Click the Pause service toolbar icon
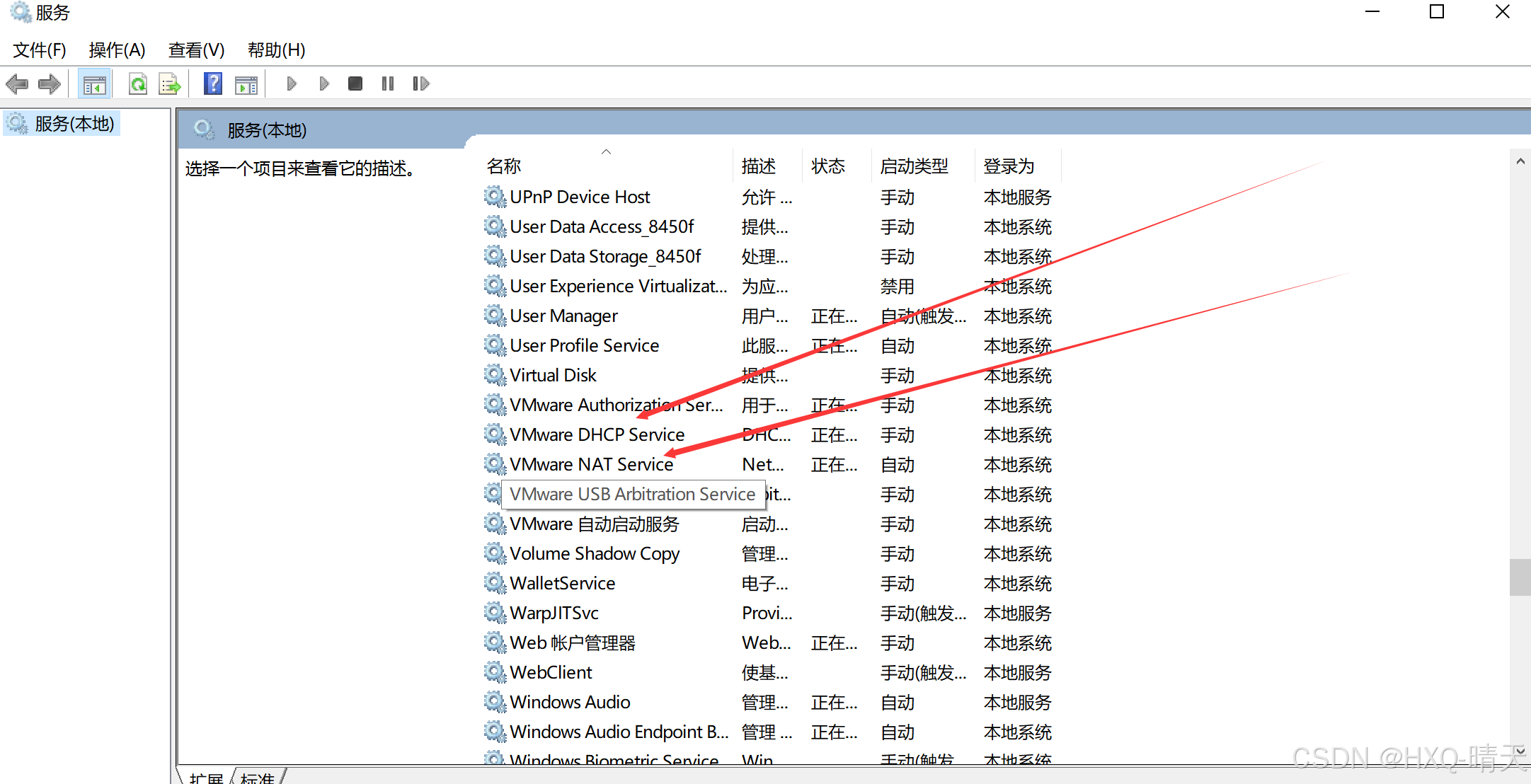The height and width of the screenshot is (784, 1531). 387,83
